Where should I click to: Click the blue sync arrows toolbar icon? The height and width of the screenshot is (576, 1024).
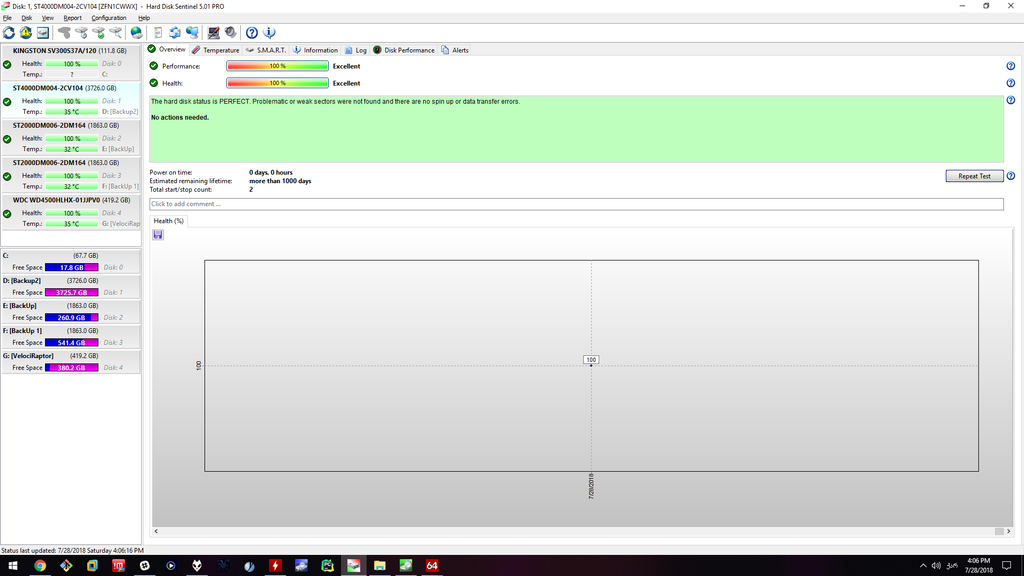175,33
